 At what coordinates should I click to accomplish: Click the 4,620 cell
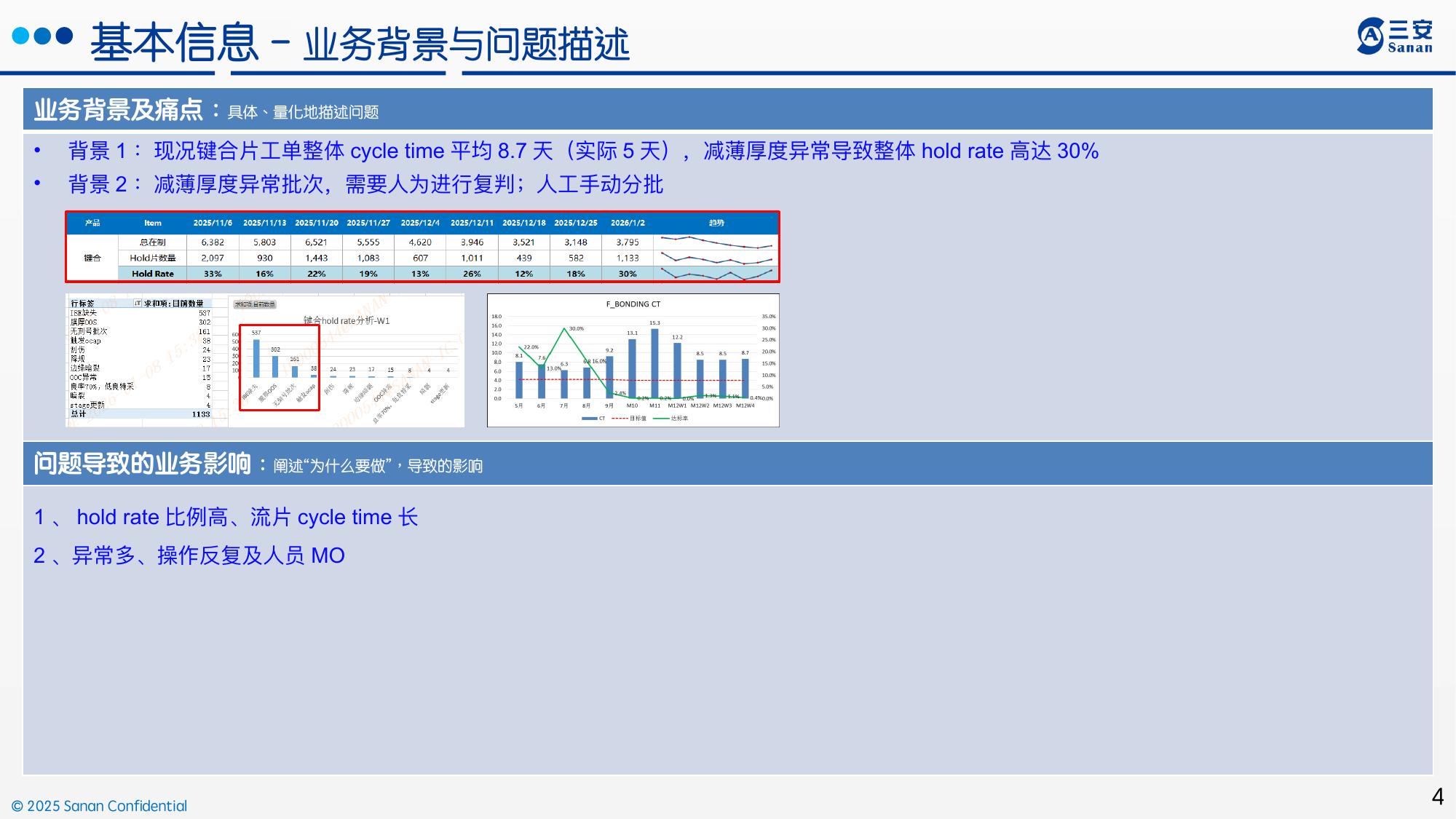click(x=420, y=242)
